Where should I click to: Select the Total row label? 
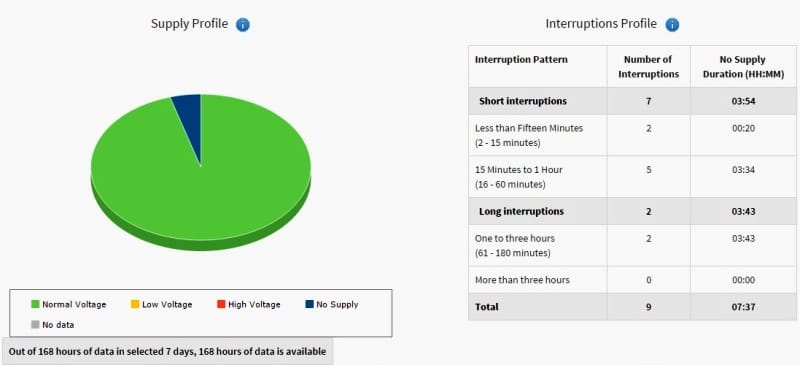coord(487,307)
